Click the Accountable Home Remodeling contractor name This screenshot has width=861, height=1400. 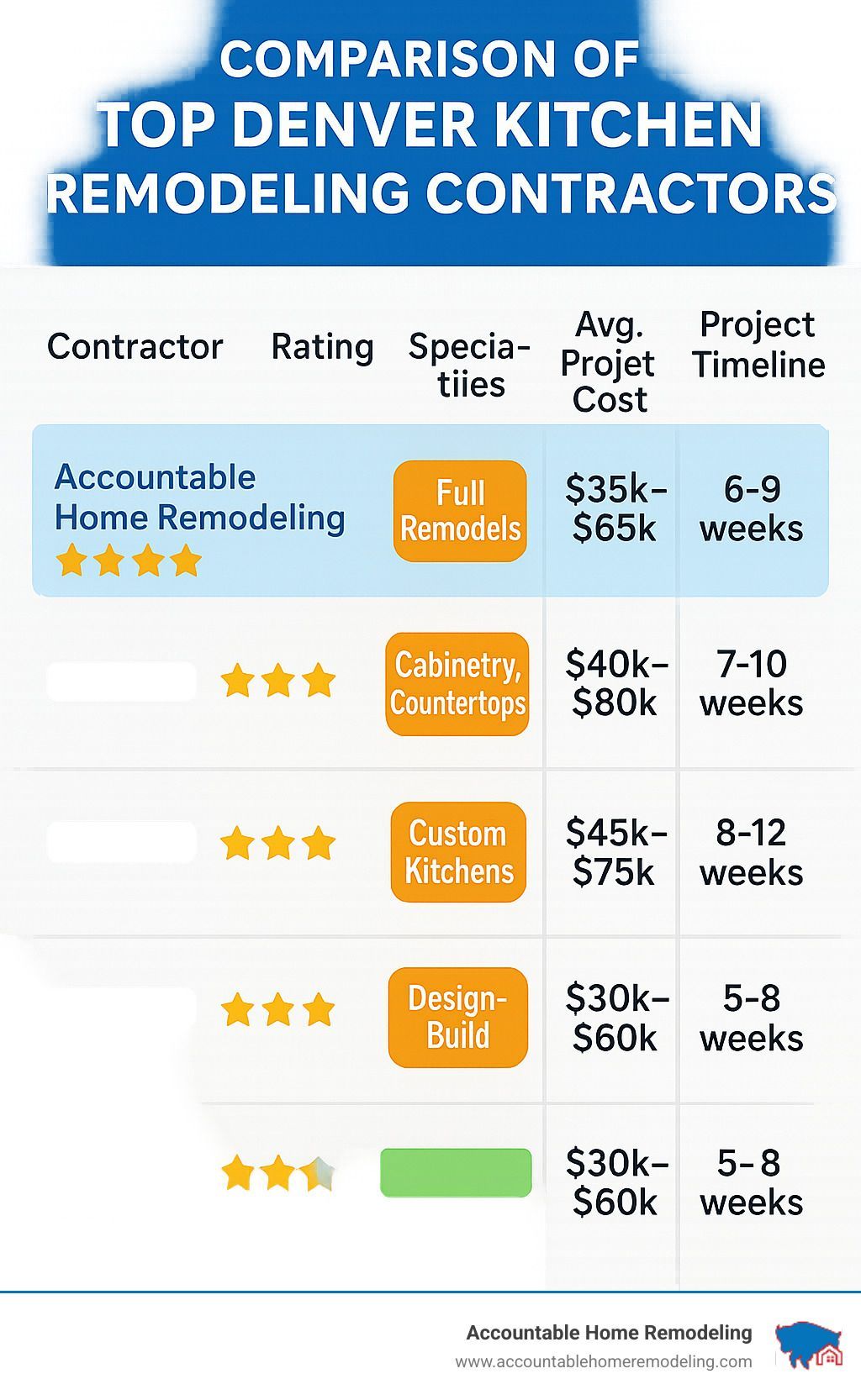(x=199, y=497)
